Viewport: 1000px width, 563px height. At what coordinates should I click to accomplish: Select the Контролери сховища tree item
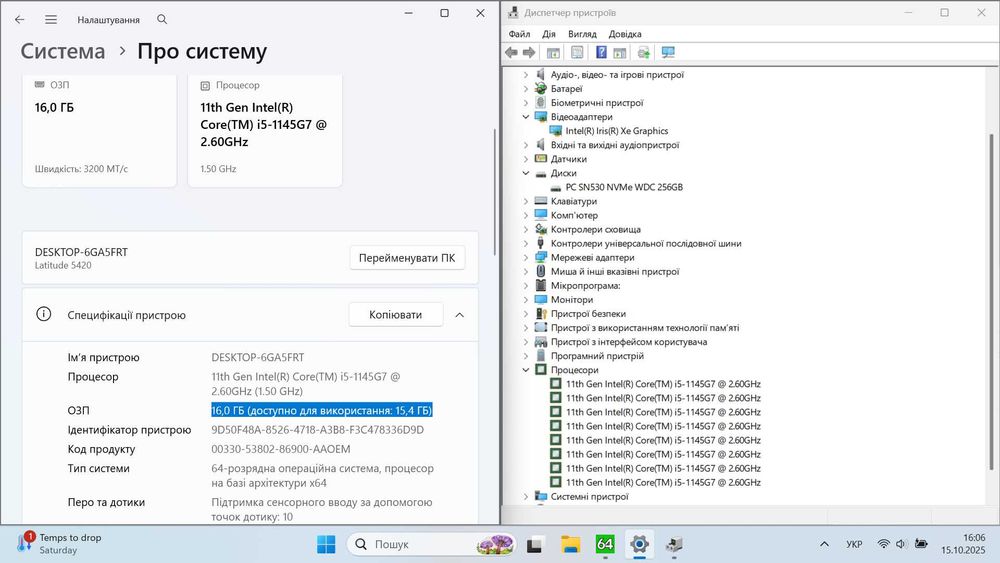pyautogui.click(x=596, y=229)
